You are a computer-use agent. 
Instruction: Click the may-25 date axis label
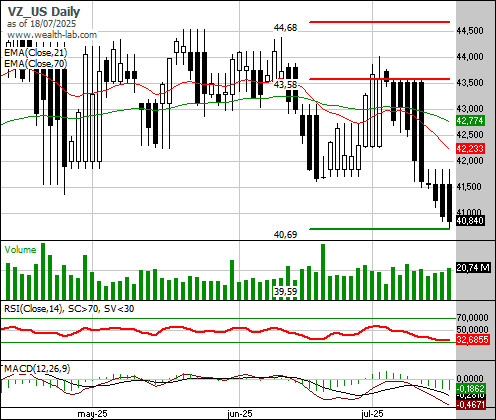tap(92, 414)
